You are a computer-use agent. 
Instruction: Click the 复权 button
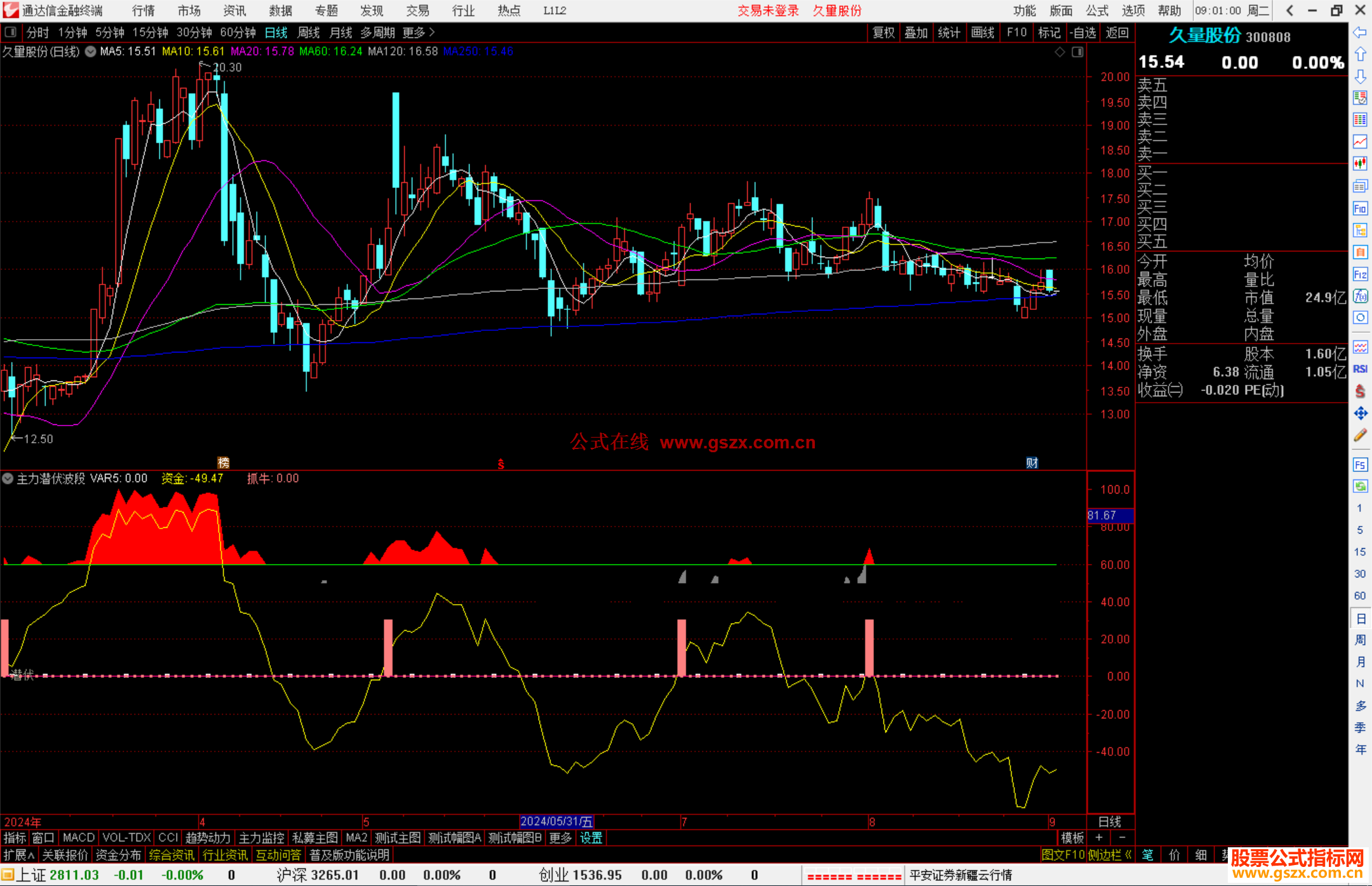(883, 32)
